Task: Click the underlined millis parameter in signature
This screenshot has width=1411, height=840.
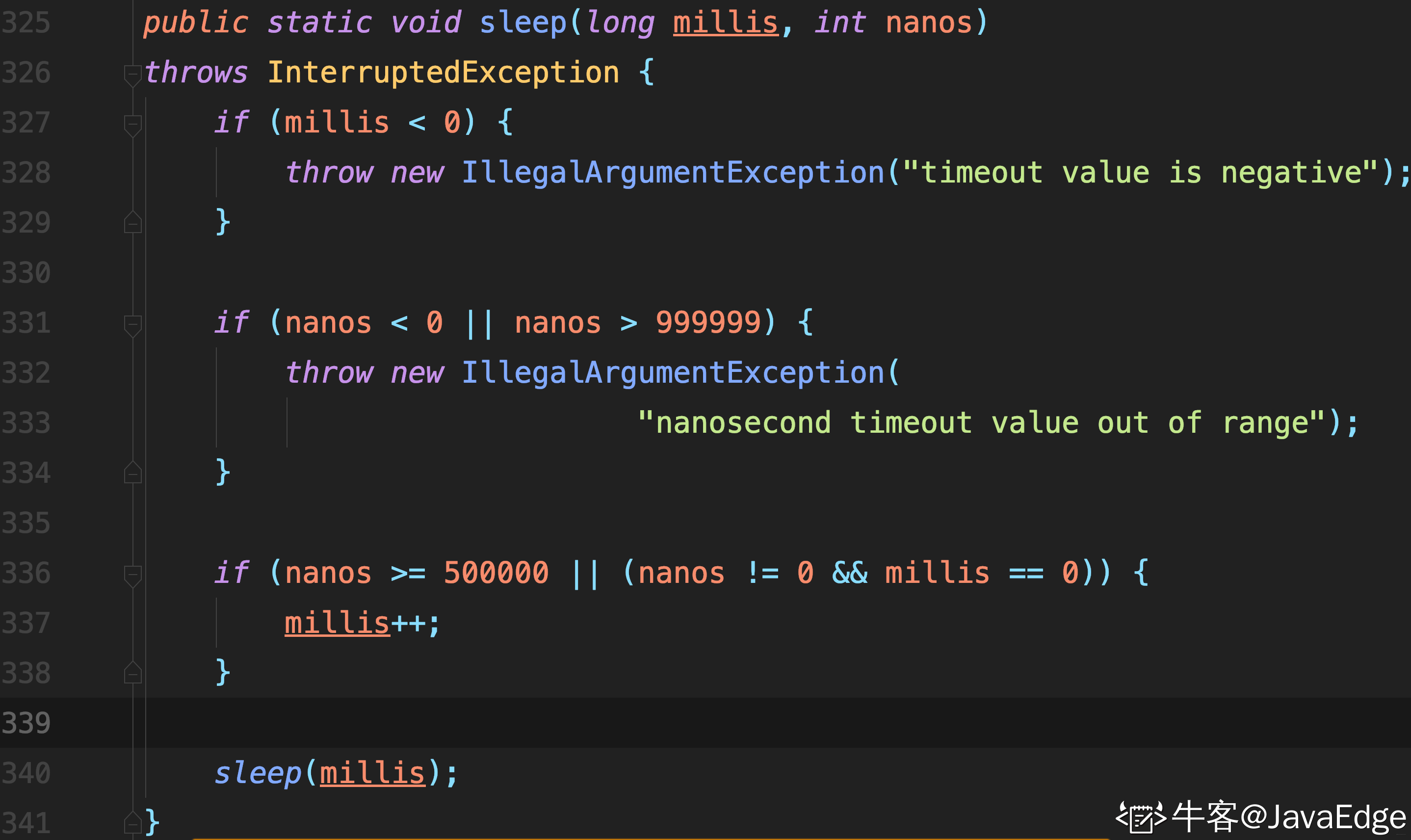Action: [x=726, y=23]
